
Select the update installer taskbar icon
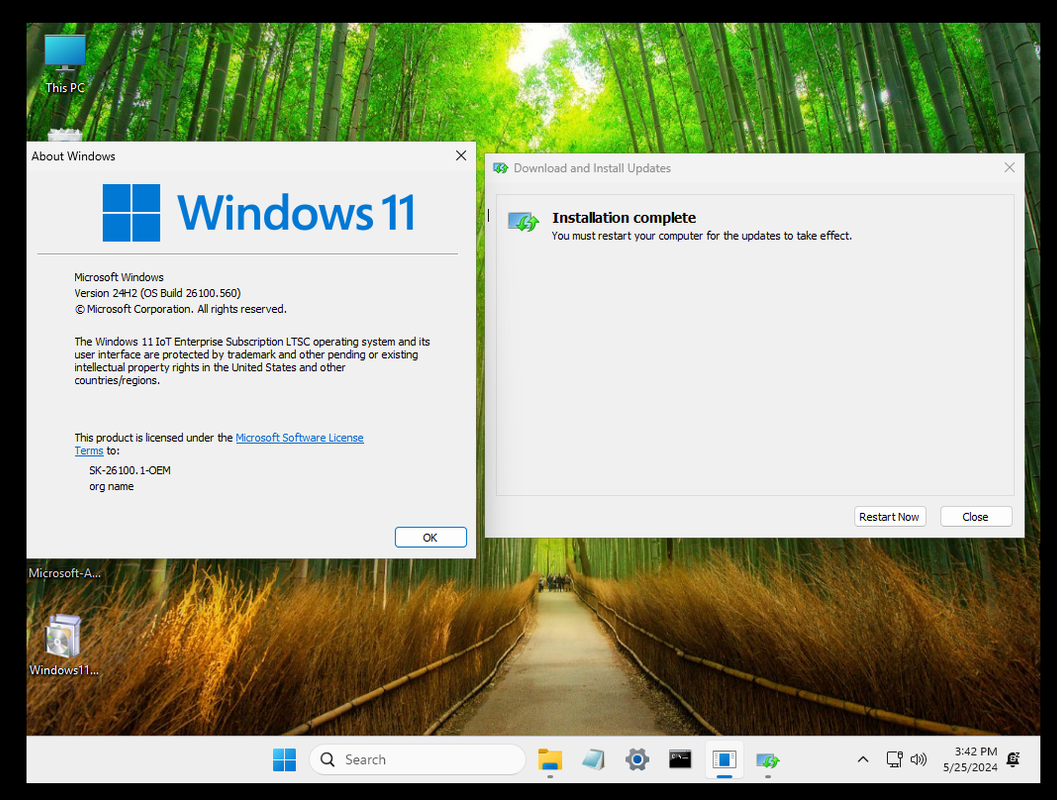(x=767, y=761)
